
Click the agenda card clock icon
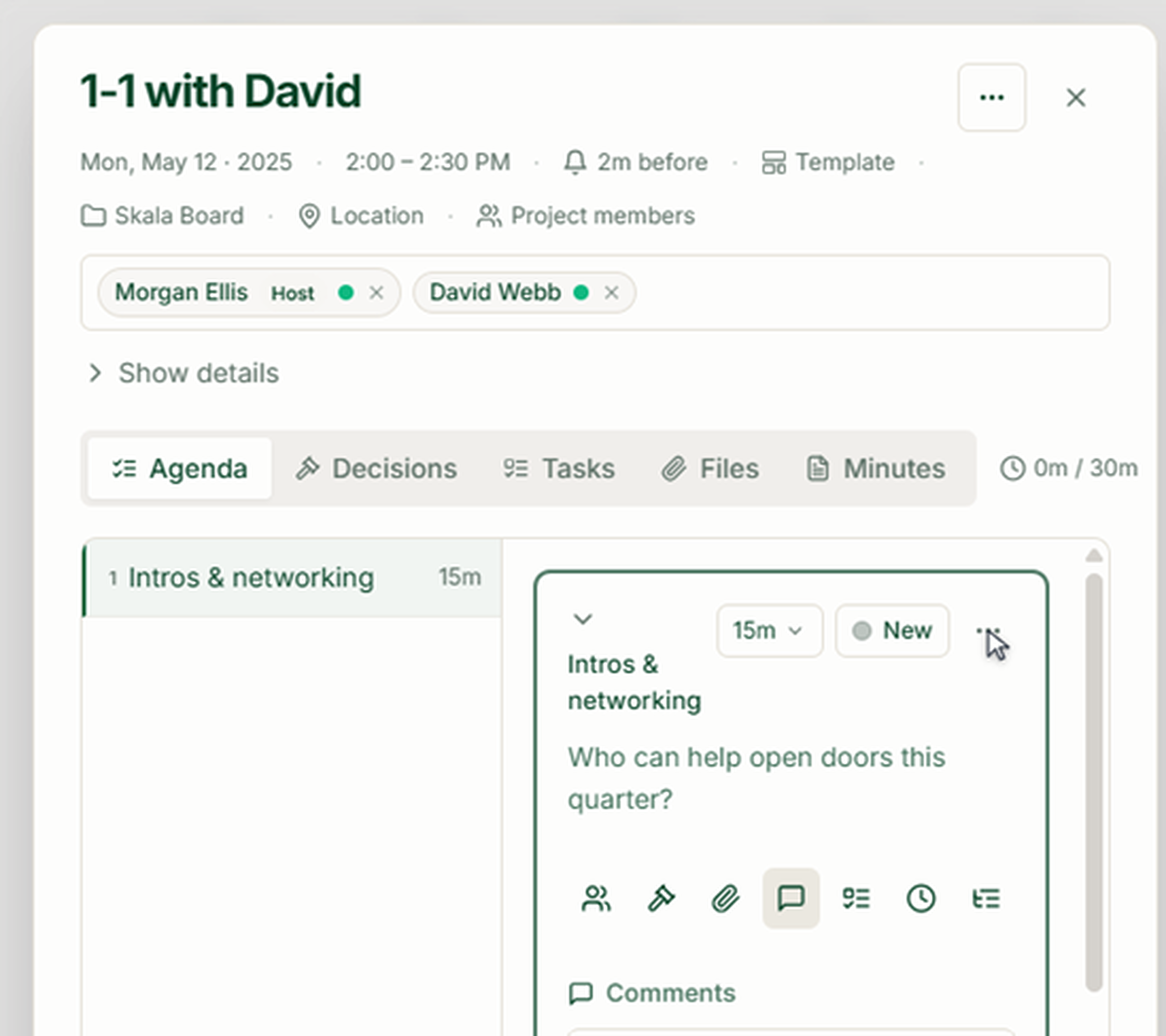tap(921, 899)
